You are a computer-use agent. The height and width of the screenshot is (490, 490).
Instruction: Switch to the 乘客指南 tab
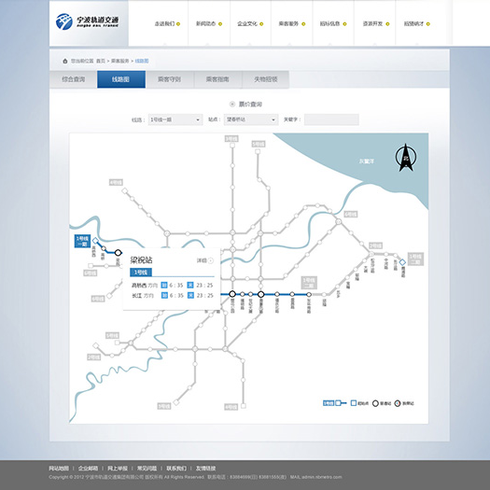[217, 79]
